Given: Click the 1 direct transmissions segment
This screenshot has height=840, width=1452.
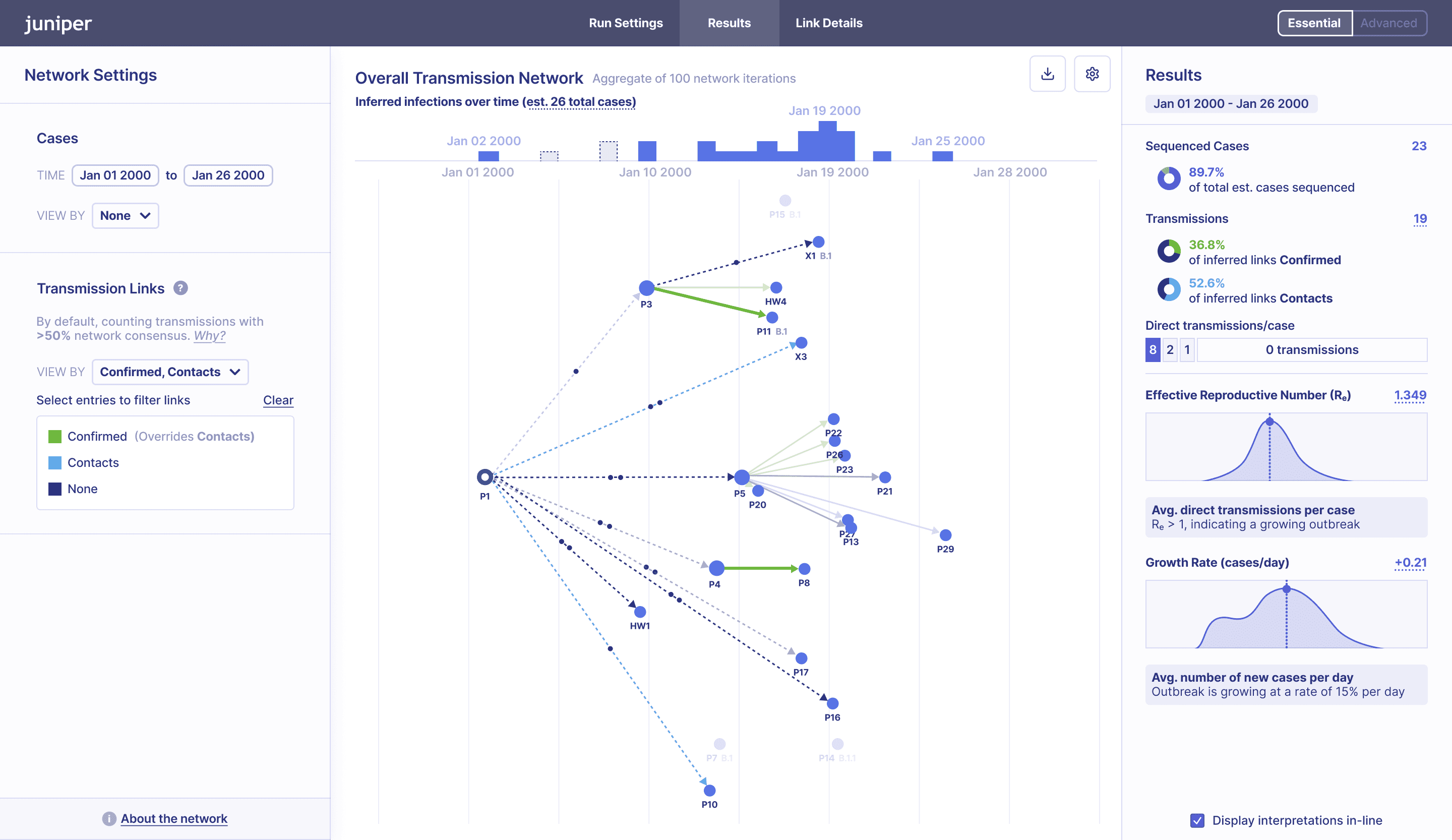Looking at the screenshot, I should pos(1187,350).
